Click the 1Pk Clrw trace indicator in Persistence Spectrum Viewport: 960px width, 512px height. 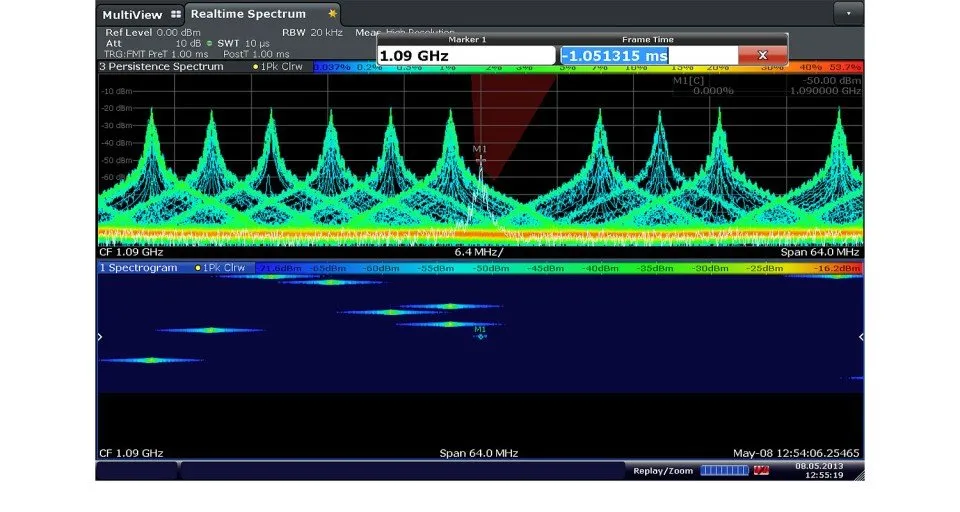pos(277,67)
